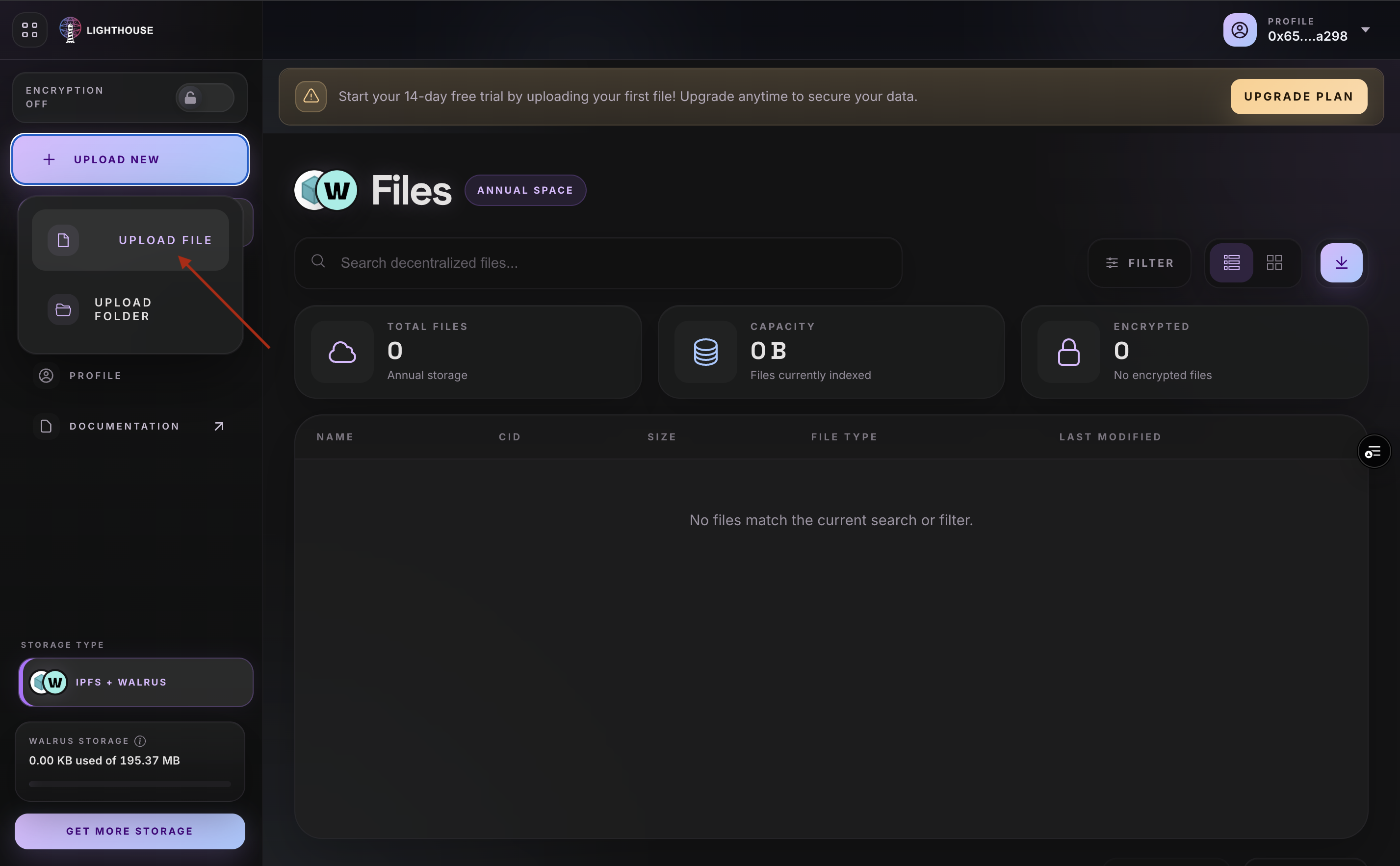The height and width of the screenshot is (866, 1400).
Task: Click the Total Files cloud icon
Action: (x=342, y=352)
